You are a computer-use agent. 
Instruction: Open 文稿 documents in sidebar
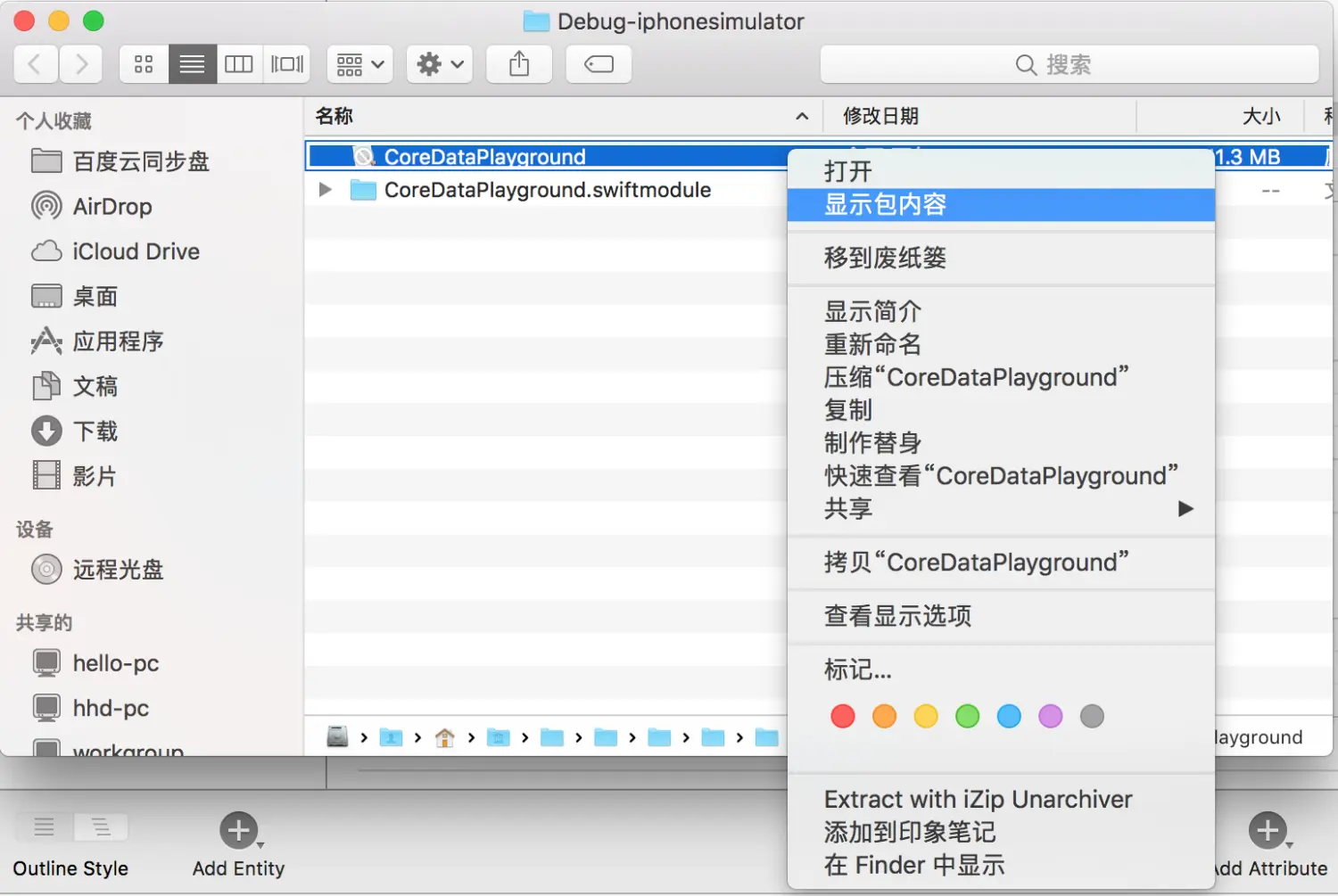coord(74,386)
